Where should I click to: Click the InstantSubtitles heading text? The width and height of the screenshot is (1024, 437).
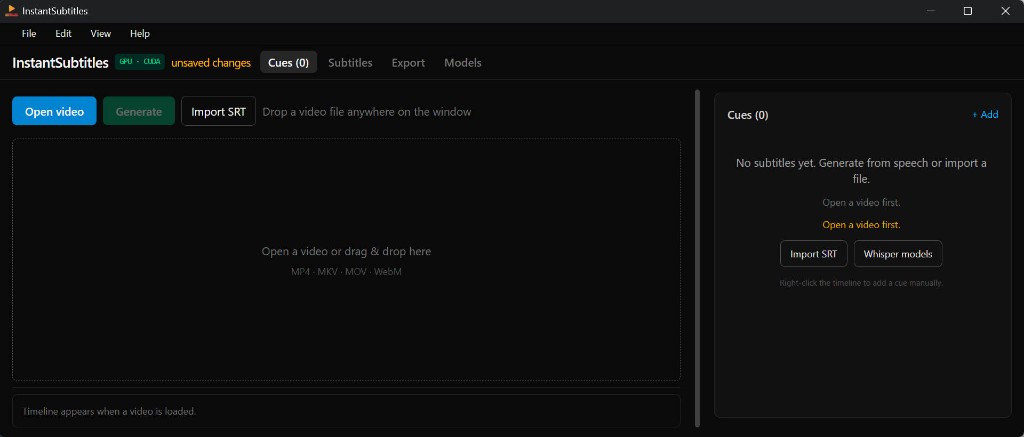click(x=60, y=63)
